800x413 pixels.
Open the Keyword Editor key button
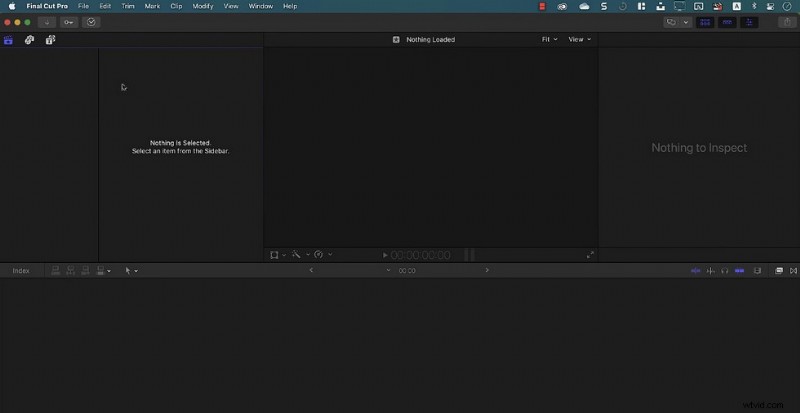coord(69,22)
